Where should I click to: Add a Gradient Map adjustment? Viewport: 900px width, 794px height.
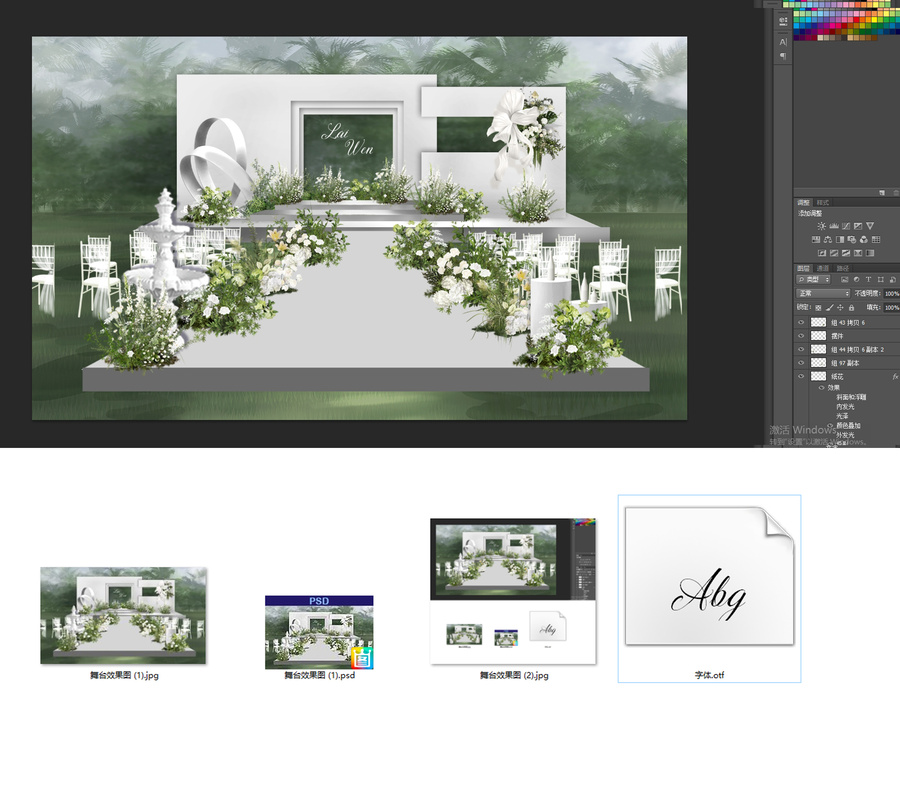tap(870, 253)
